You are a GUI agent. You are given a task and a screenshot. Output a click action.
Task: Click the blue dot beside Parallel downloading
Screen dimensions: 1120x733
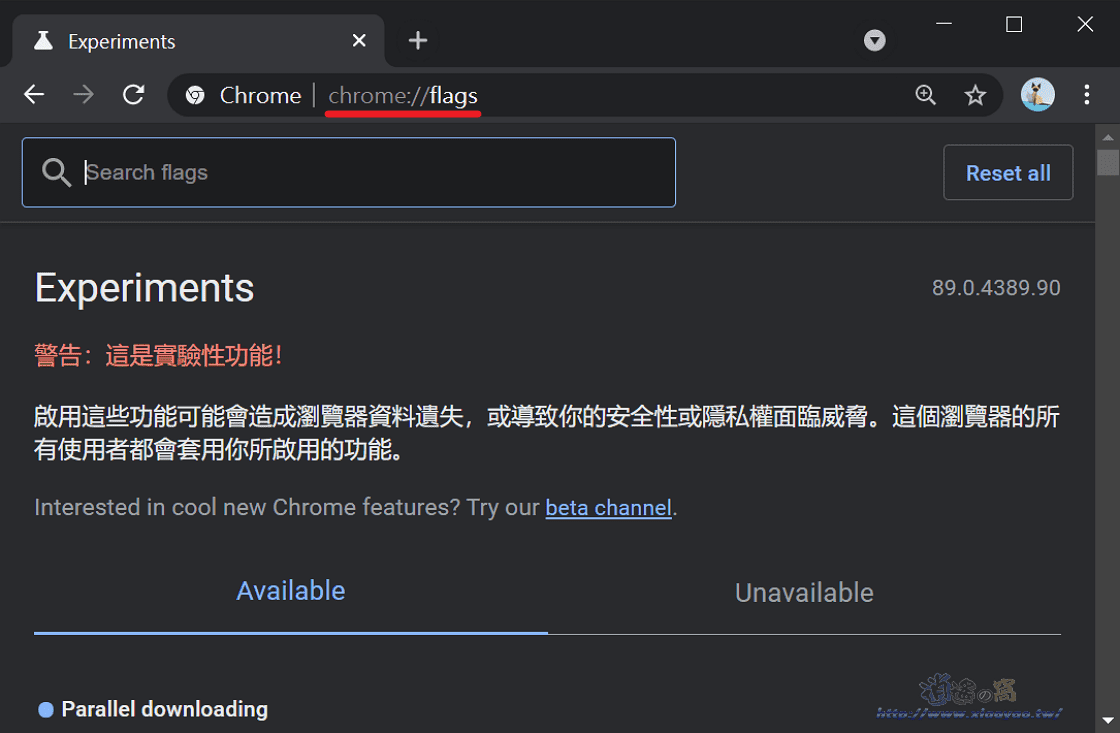coord(46,709)
